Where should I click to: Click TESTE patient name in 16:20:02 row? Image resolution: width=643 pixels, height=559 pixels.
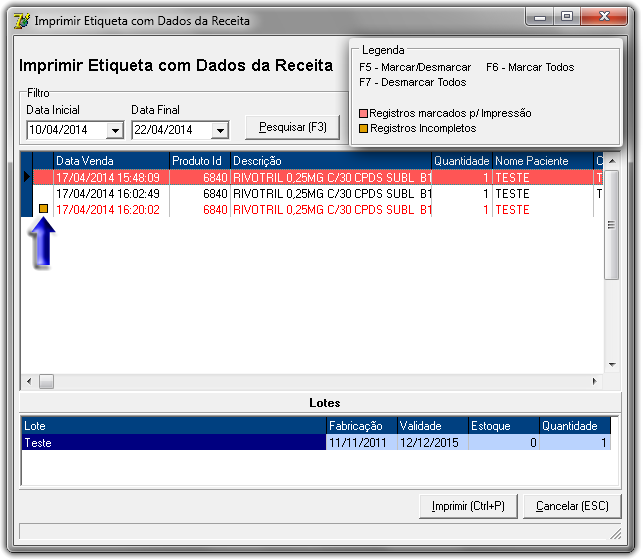[x=512, y=210]
